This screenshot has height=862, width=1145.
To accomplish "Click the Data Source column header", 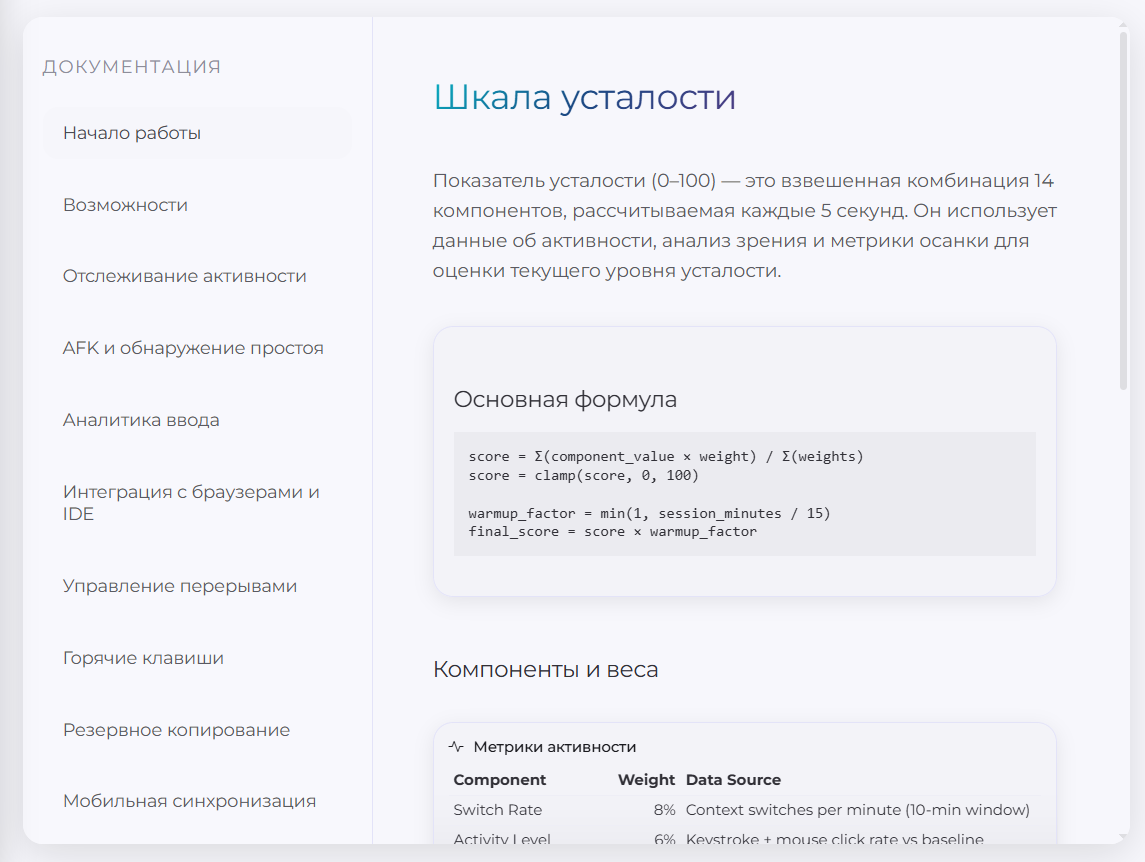I will tap(733, 779).
